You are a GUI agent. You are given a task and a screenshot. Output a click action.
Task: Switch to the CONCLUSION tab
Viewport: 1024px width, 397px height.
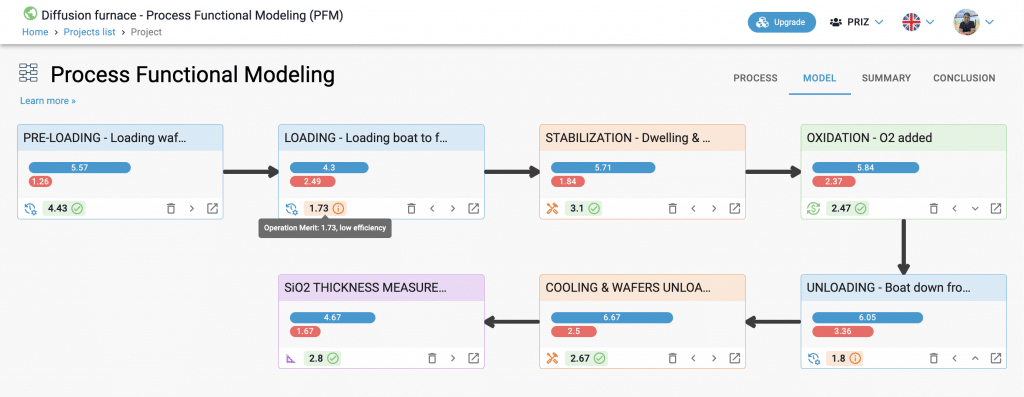(x=964, y=78)
